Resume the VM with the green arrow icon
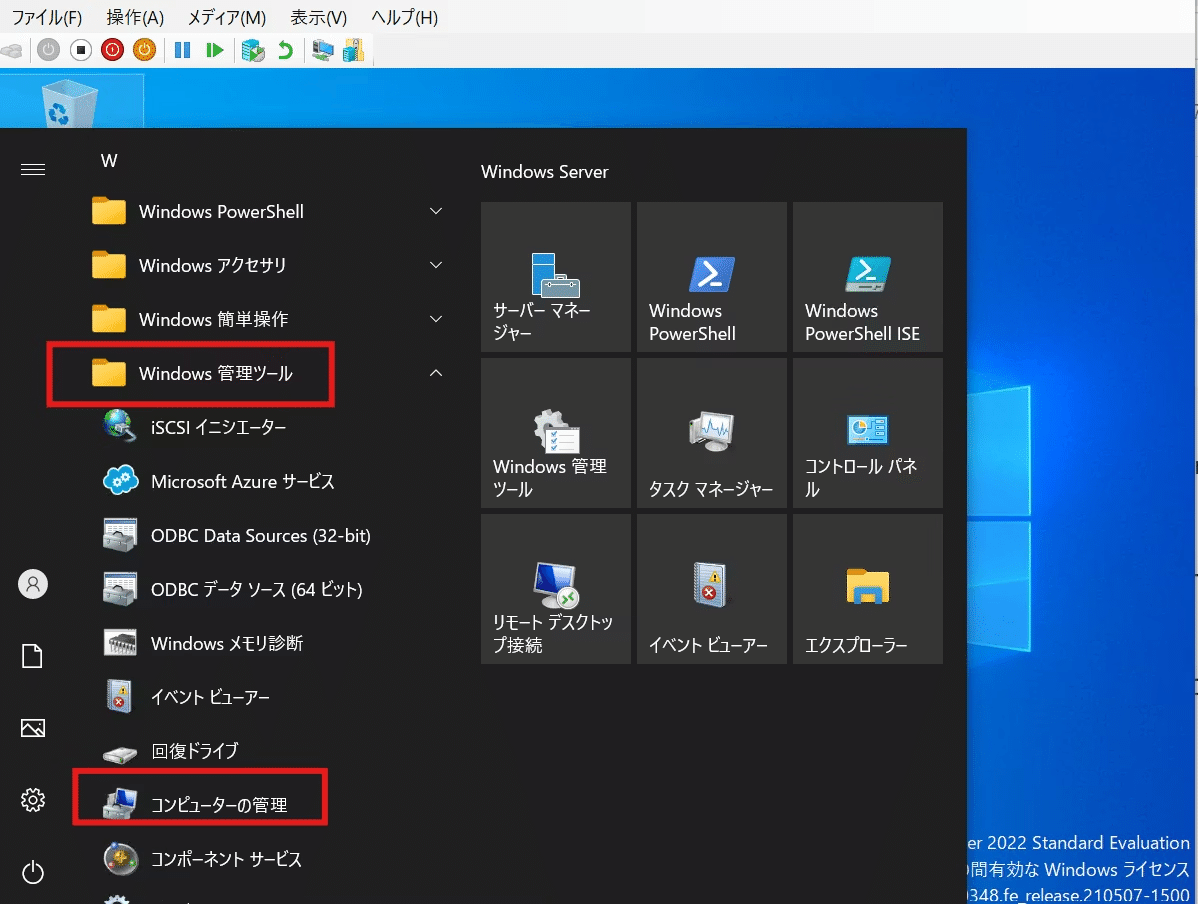 coord(215,49)
